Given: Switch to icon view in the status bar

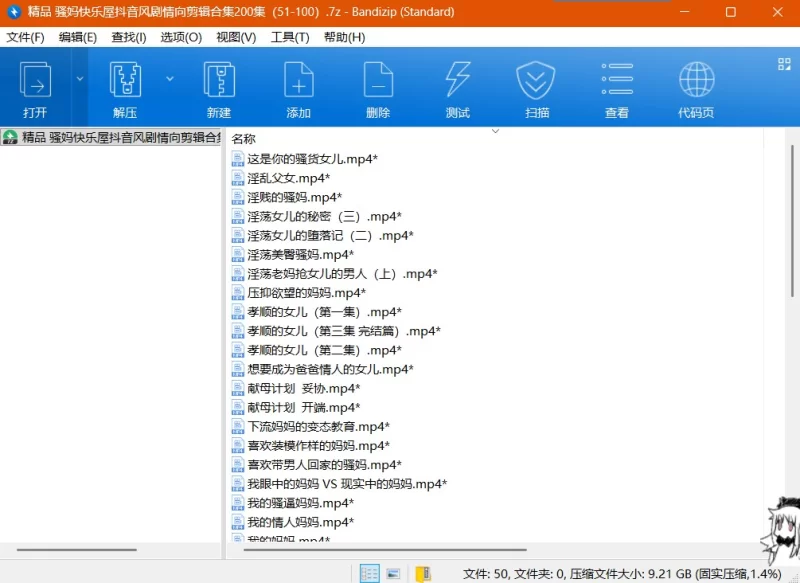Looking at the screenshot, I should pyautogui.click(x=393, y=574).
